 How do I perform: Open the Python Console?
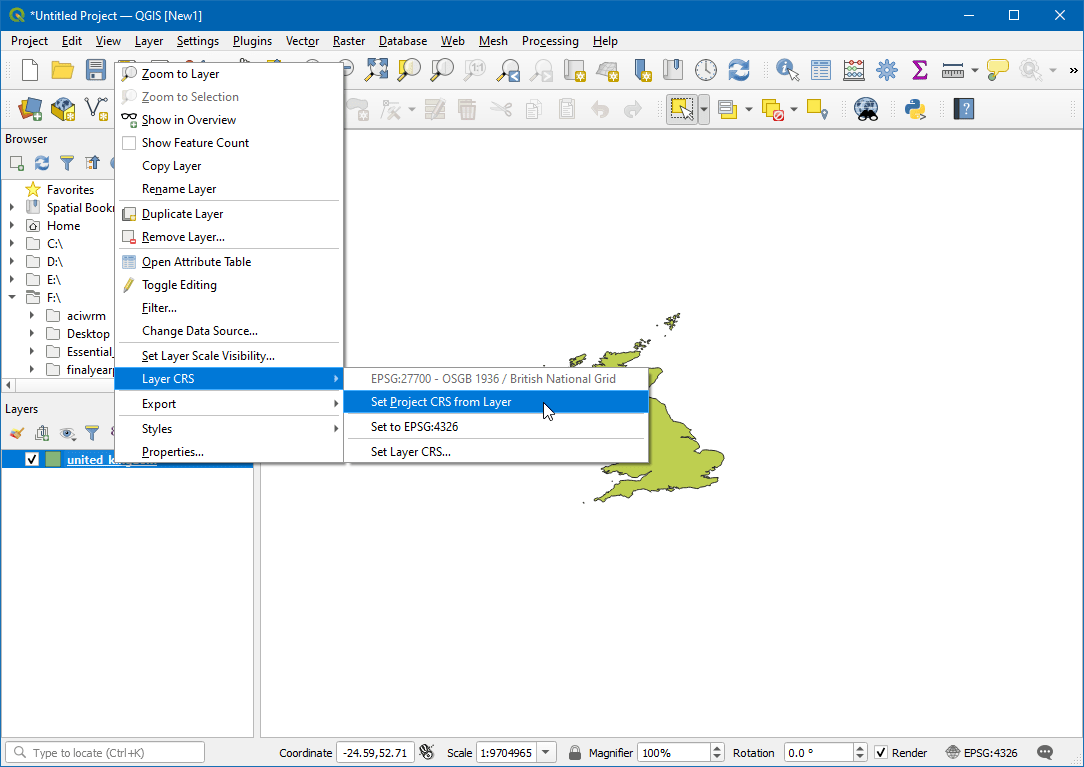(916, 108)
